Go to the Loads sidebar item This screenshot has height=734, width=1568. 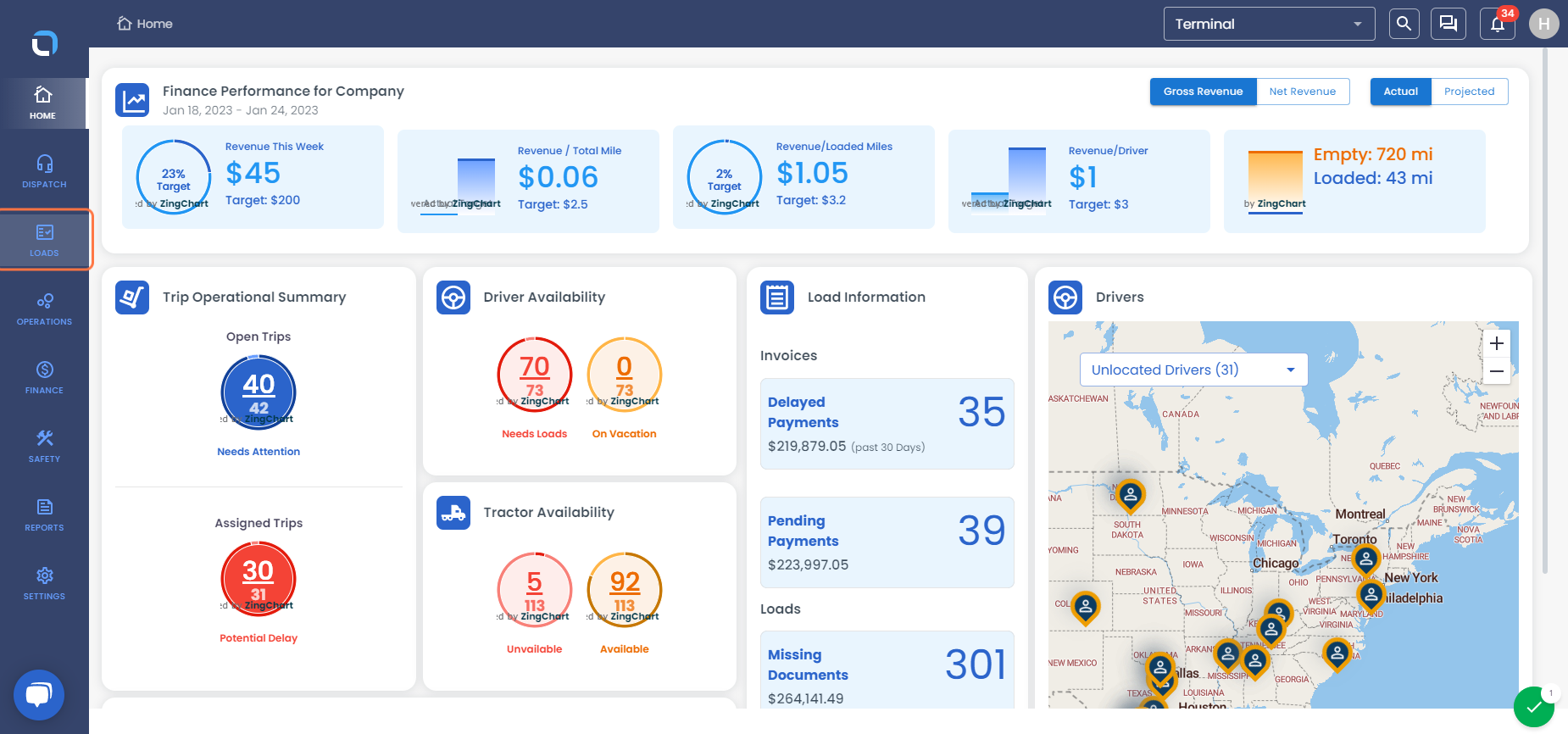[44, 240]
